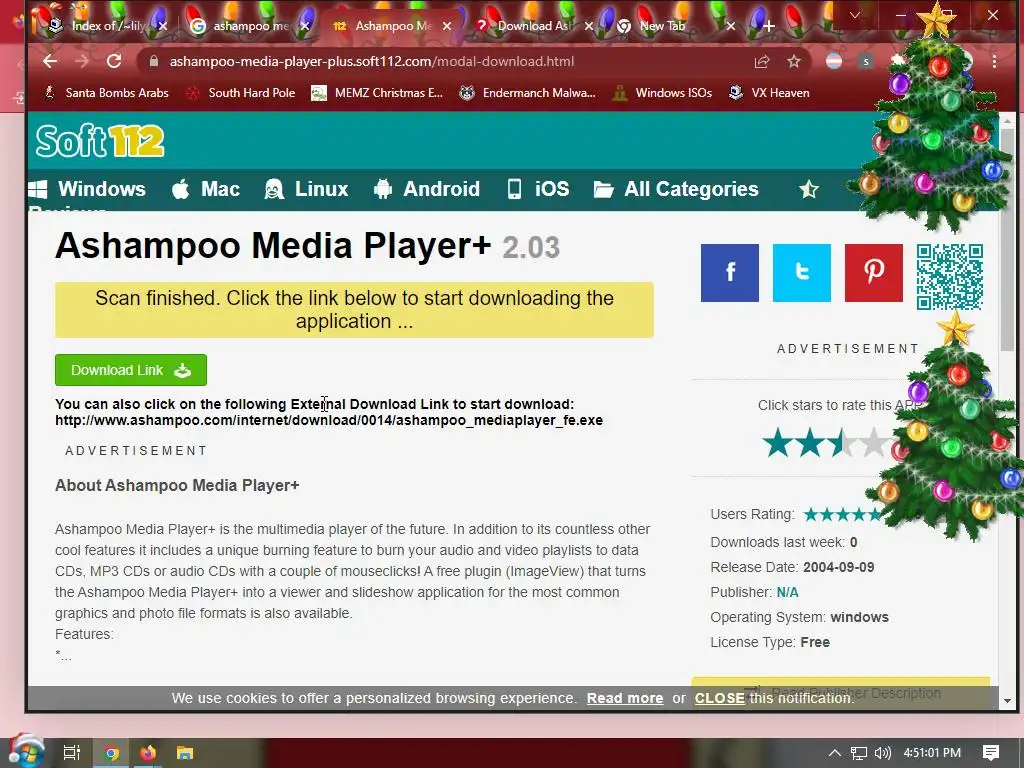Switch to the 'Download As' tab
The width and height of the screenshot is (1024, 768).
[x=532, y=26]
